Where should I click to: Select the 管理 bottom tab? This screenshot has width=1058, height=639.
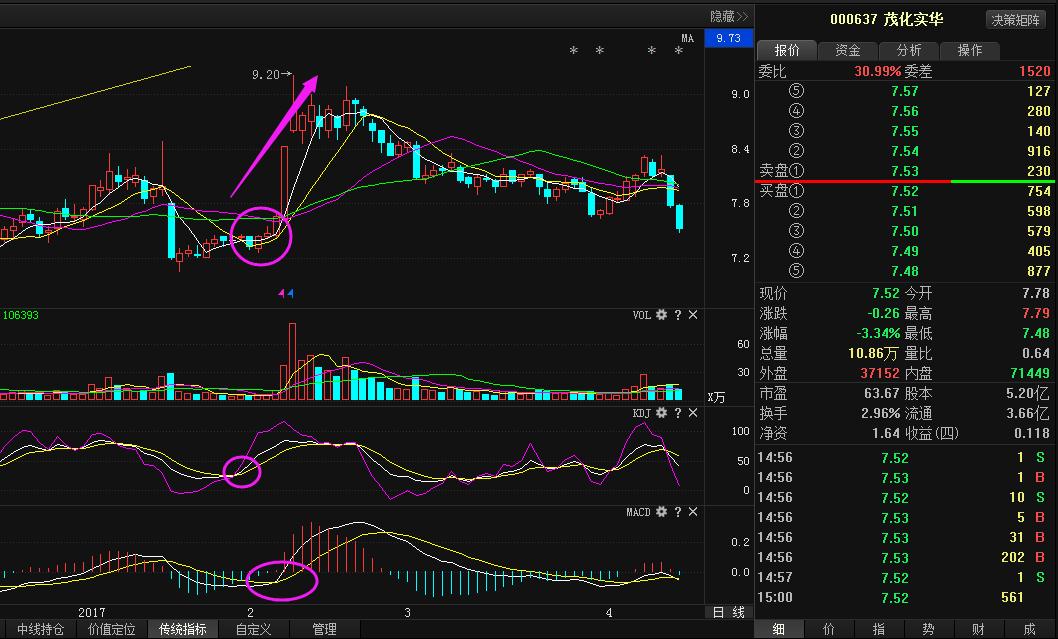[325, 630]
